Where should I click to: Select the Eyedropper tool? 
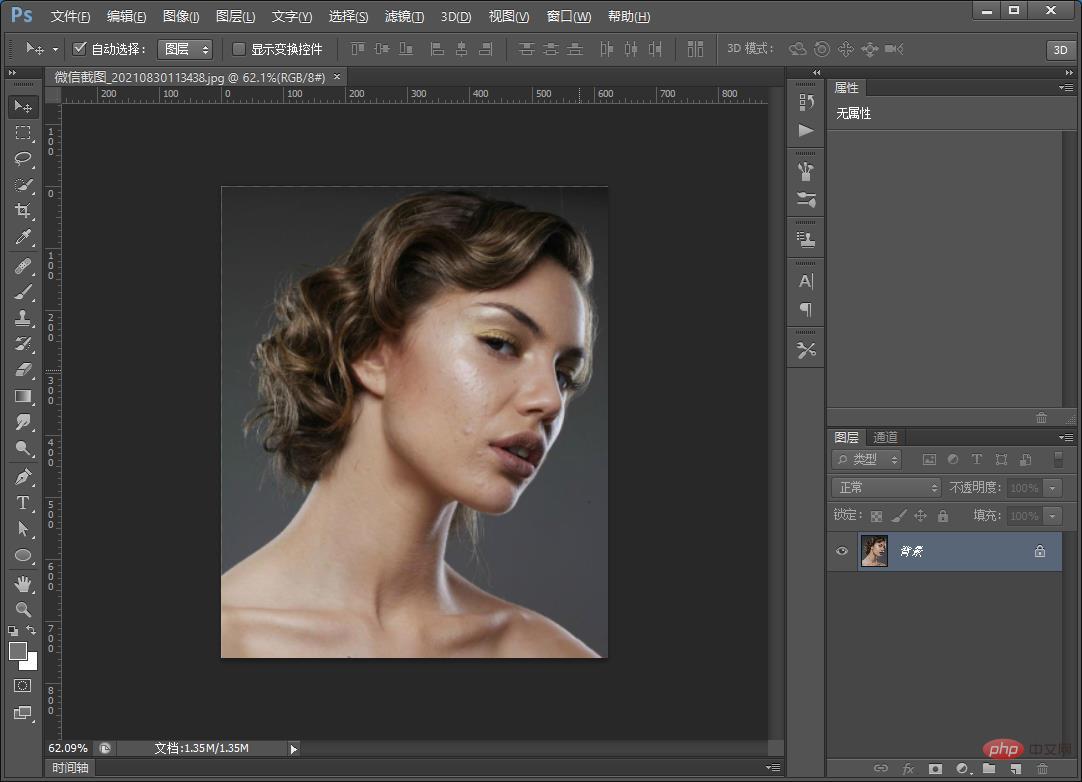point(23,238)
